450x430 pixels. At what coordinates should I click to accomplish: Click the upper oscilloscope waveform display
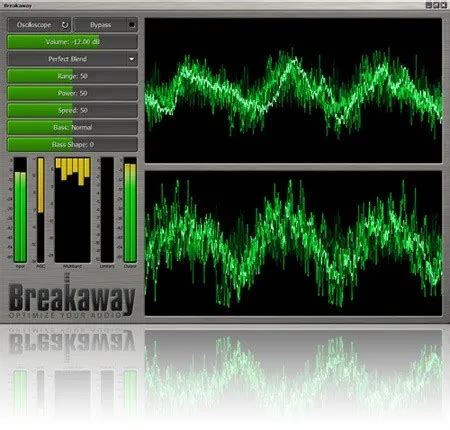pyautogui.click(x=293, y=90)
